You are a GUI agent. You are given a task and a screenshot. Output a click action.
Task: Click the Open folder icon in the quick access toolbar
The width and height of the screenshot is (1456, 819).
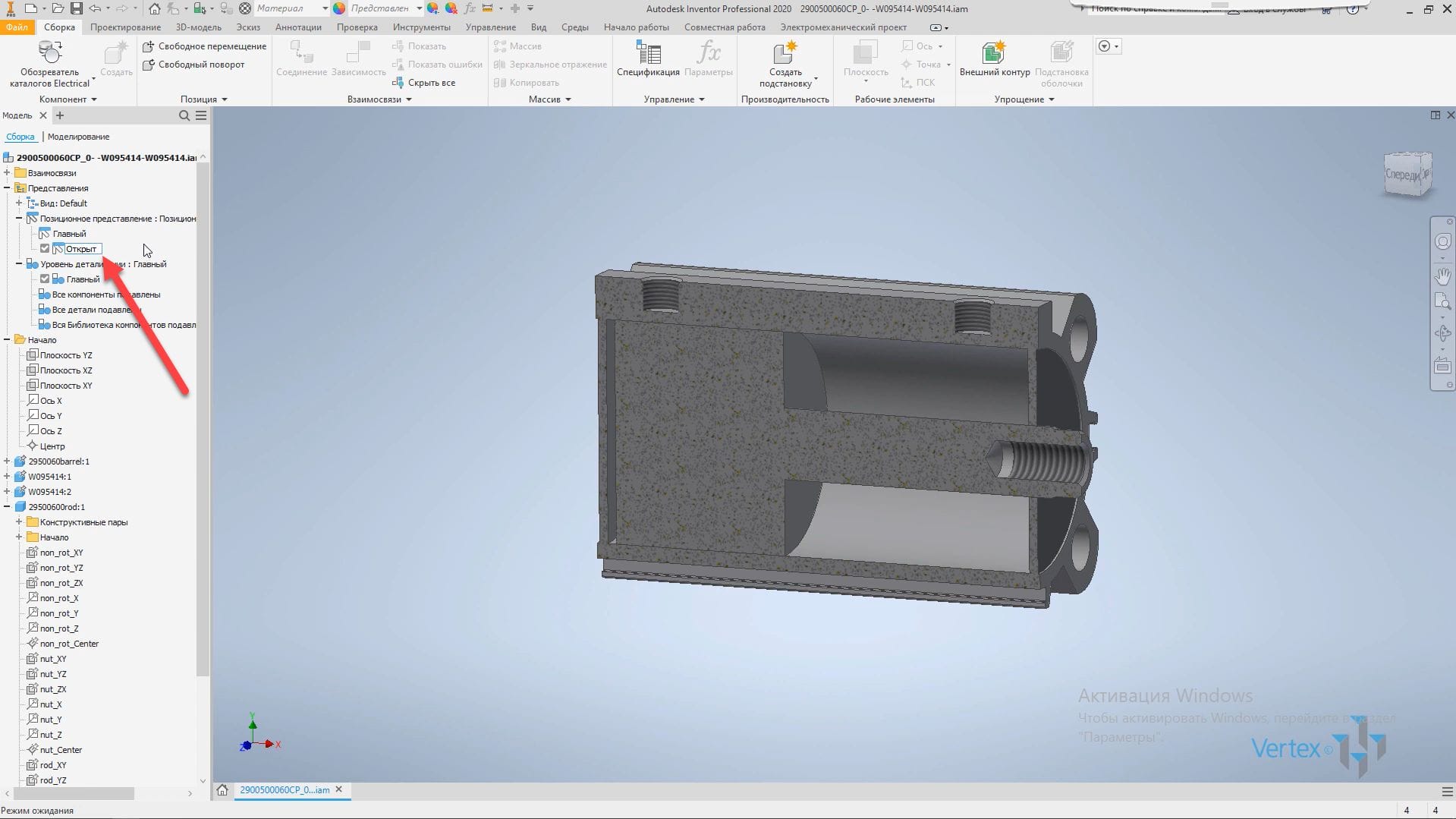59,8
